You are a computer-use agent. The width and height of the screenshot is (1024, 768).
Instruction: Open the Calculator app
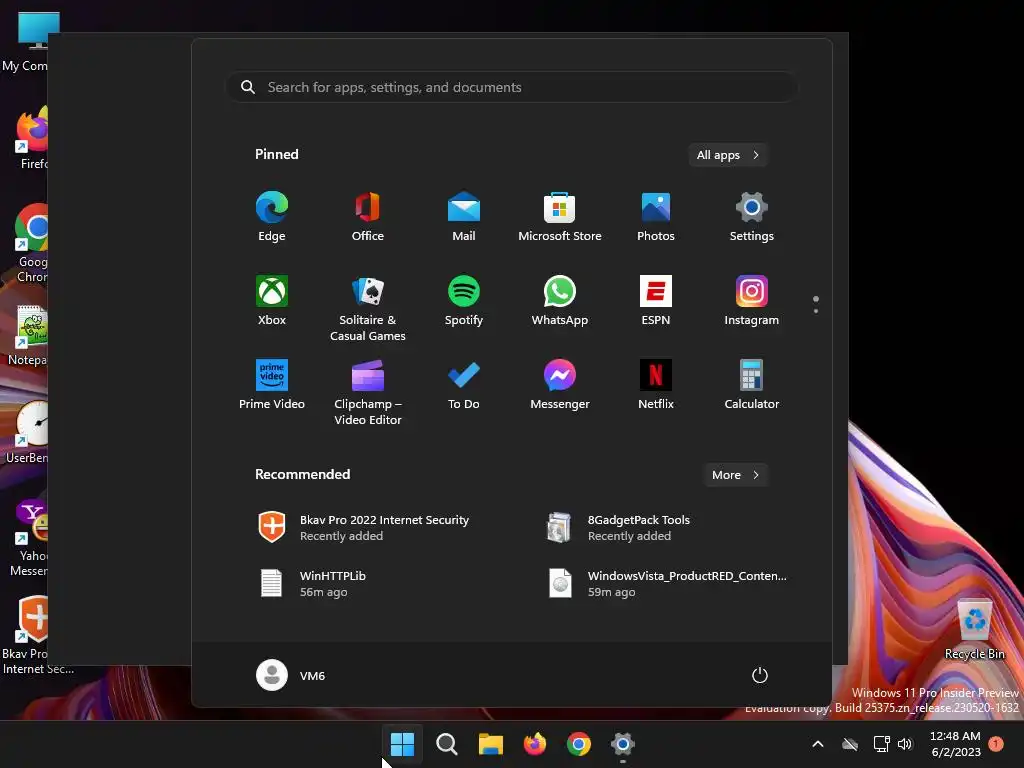pyautogui.click(x=752, y=385)
